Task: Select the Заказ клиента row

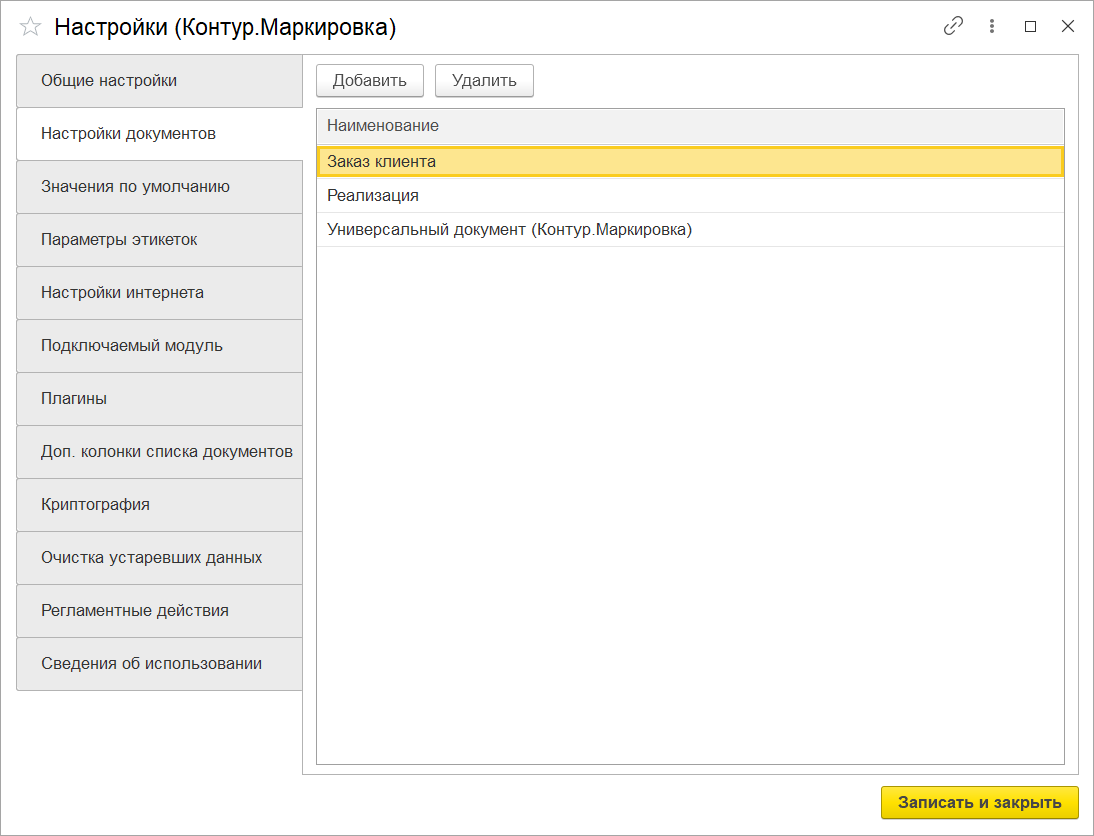Action: click(690, 162)
